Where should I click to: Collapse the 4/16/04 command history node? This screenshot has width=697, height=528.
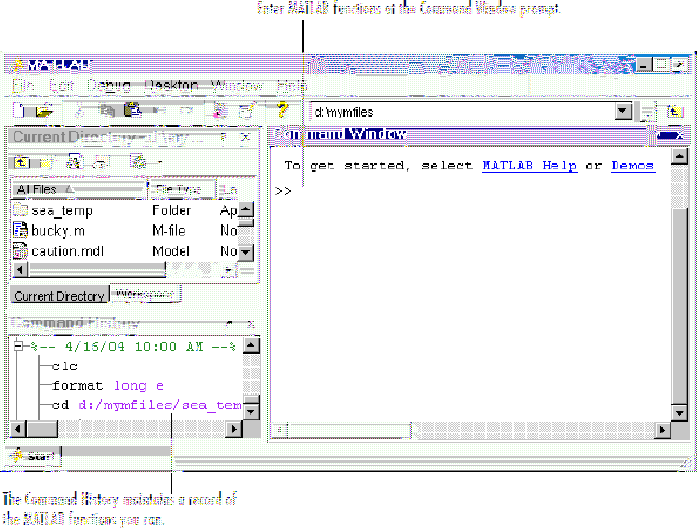coord(17,346)
